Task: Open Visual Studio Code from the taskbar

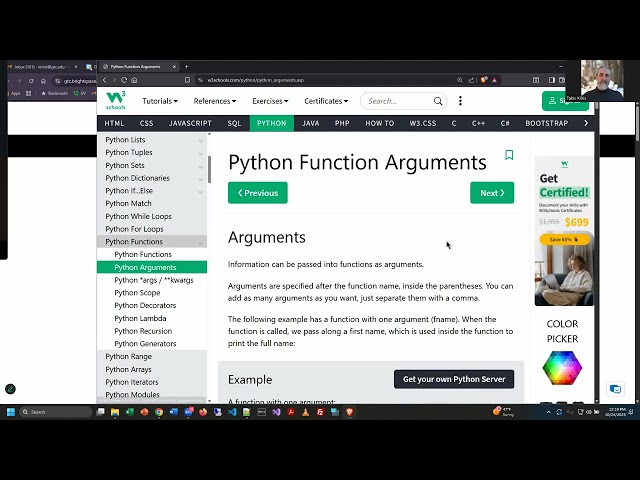Action: 232,412
